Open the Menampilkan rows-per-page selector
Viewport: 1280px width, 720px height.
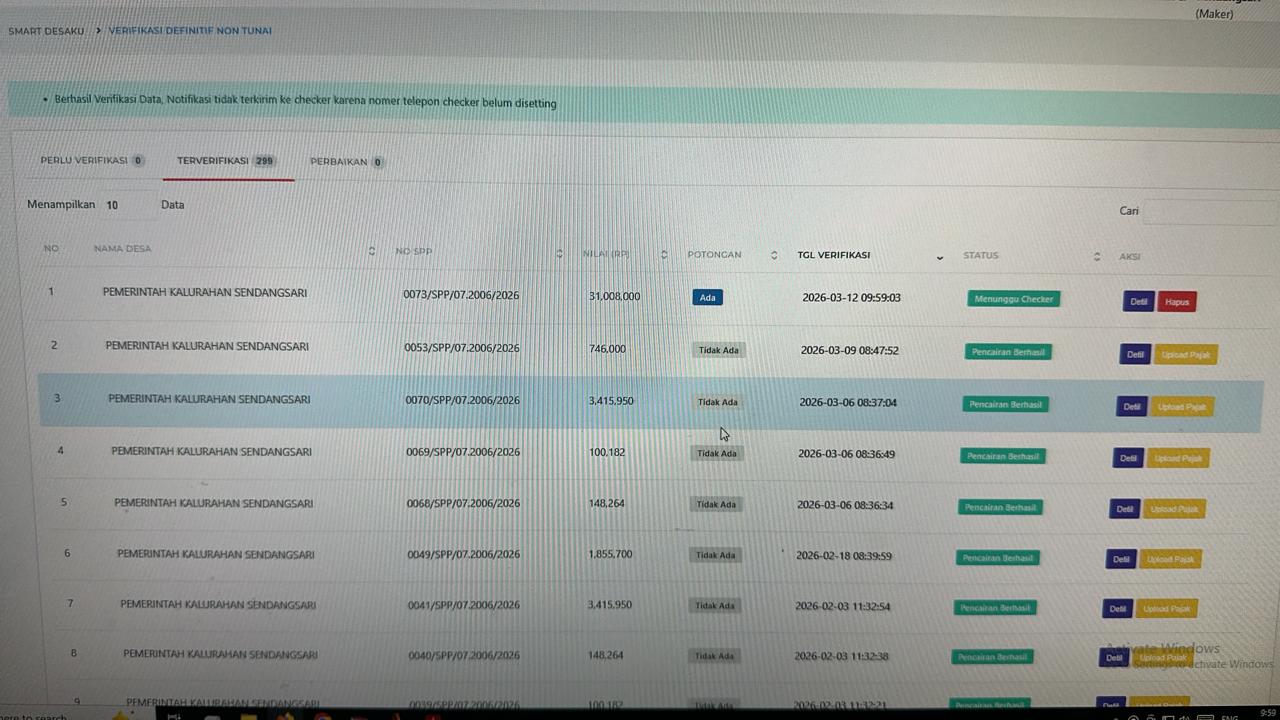tap(125, 205)
